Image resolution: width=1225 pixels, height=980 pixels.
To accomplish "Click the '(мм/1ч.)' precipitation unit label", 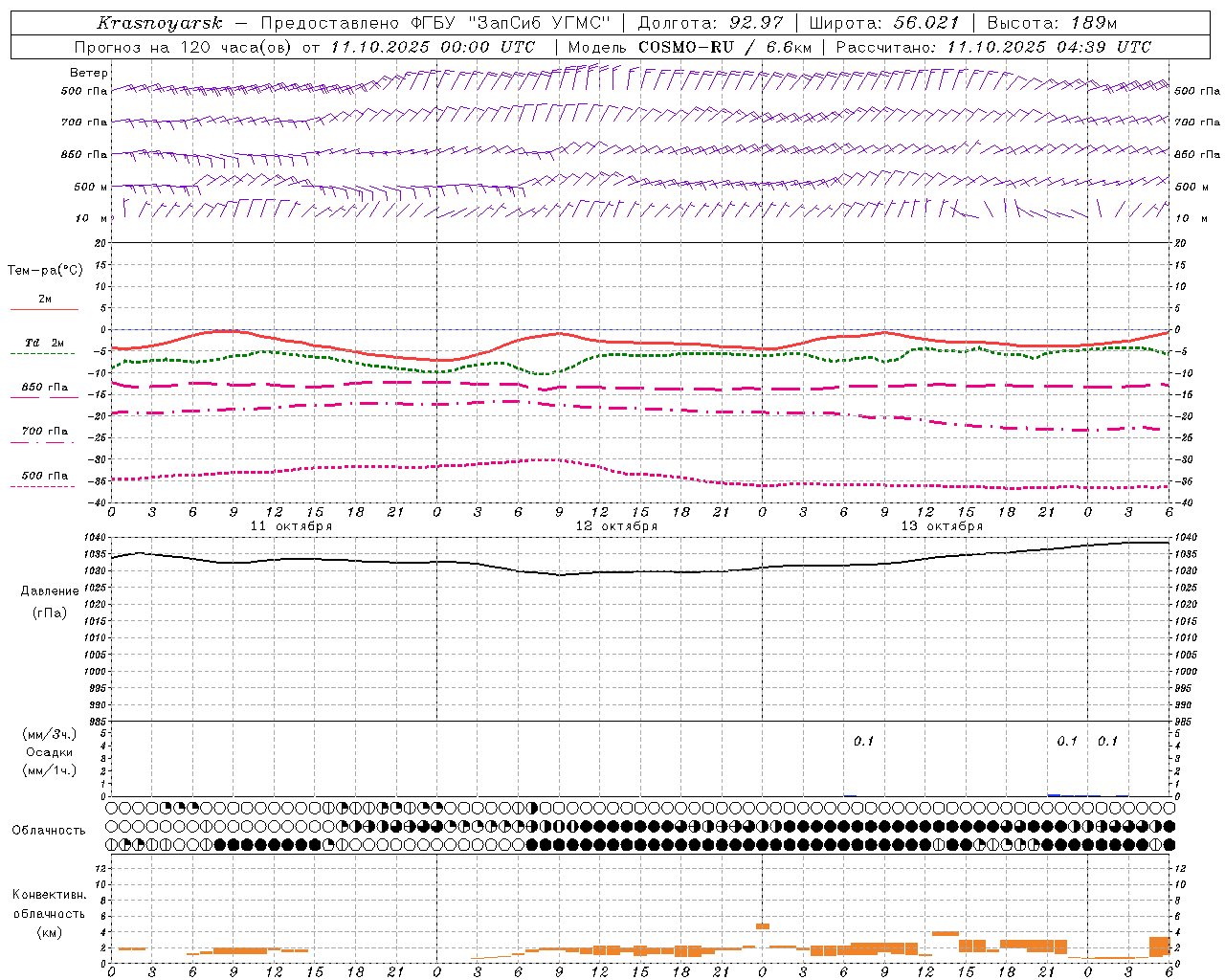I will tap(50, 770).
